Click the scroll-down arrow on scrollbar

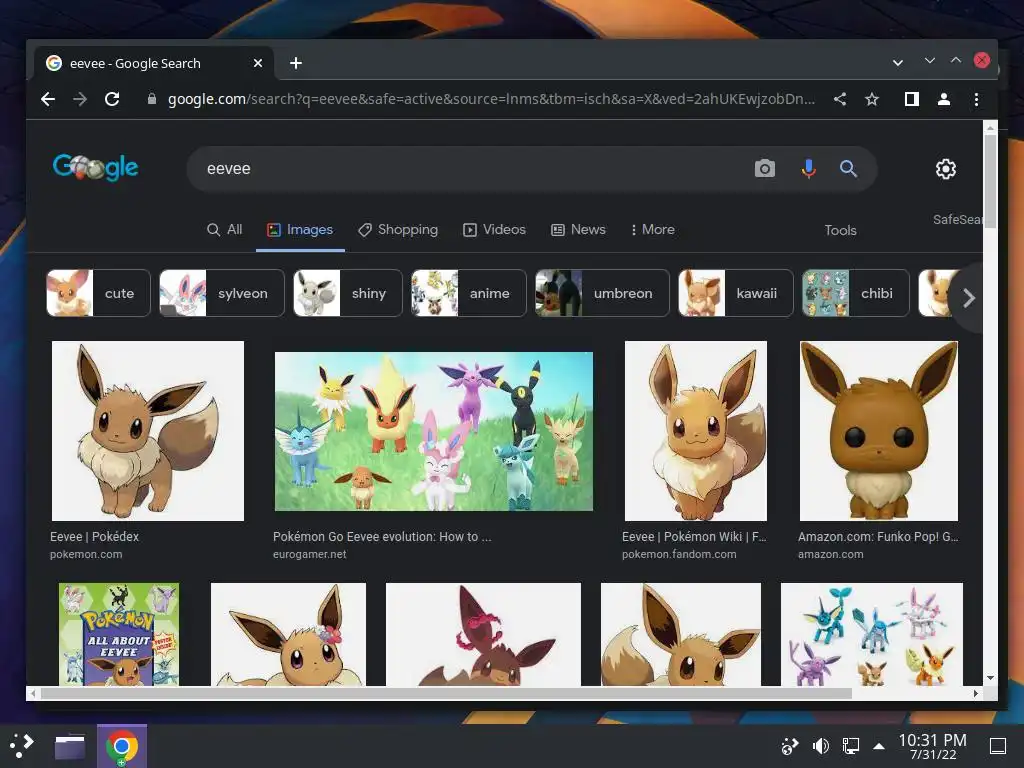(990, 678)
